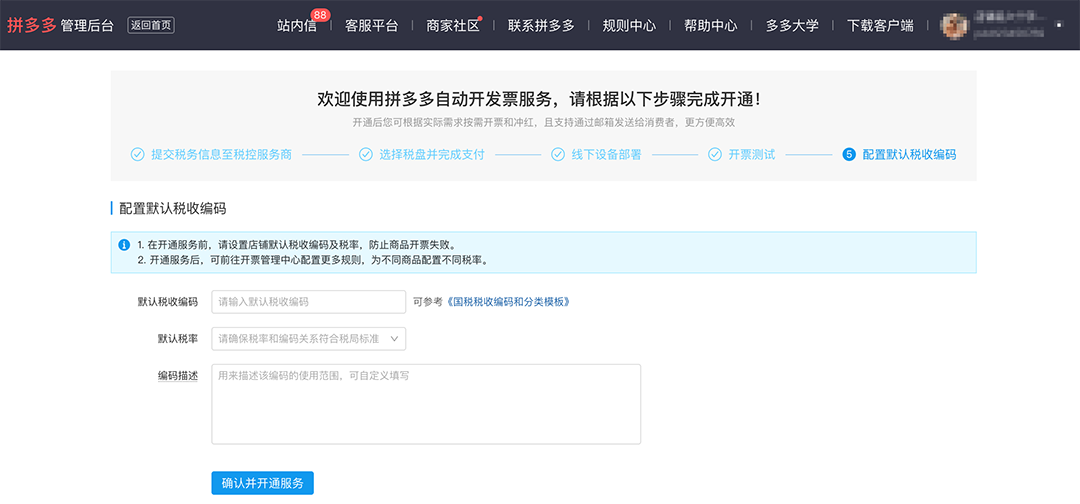This screenshot has width=1080, height=504.
Task: Click the 管理后台 text
Action: [x=87, y=26]
